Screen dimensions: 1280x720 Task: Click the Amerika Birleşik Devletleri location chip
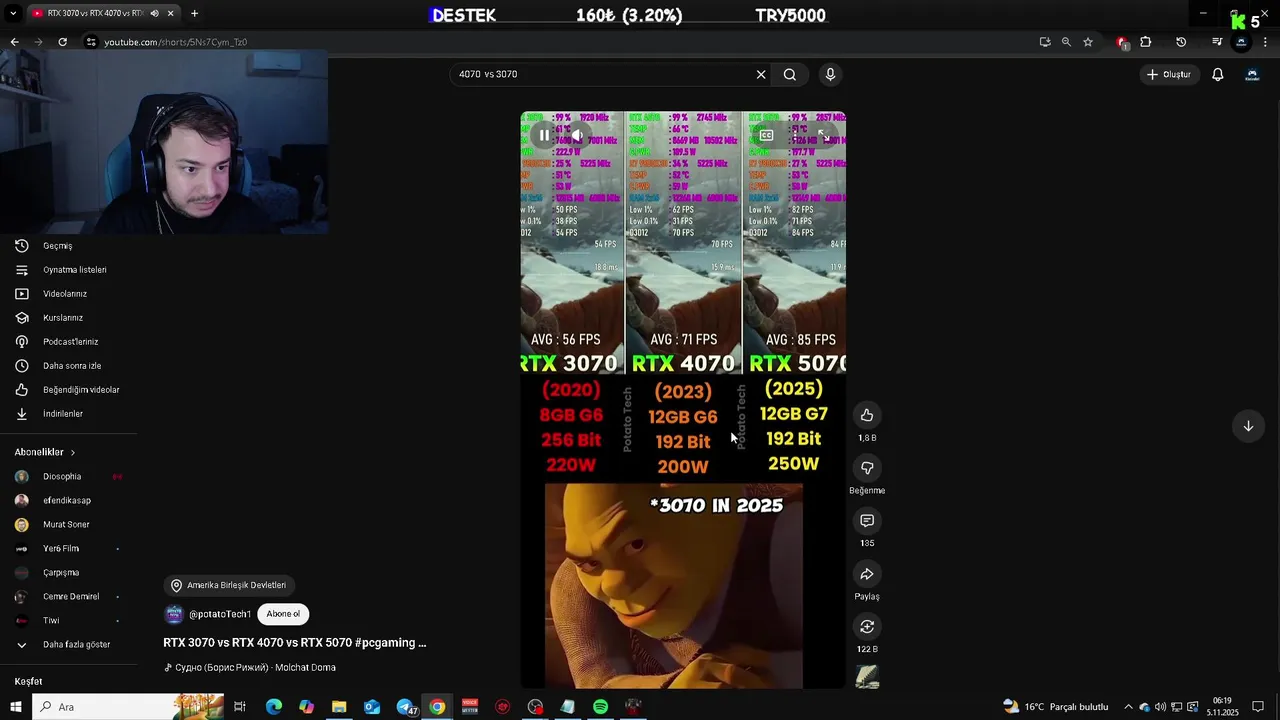point(229,585)
